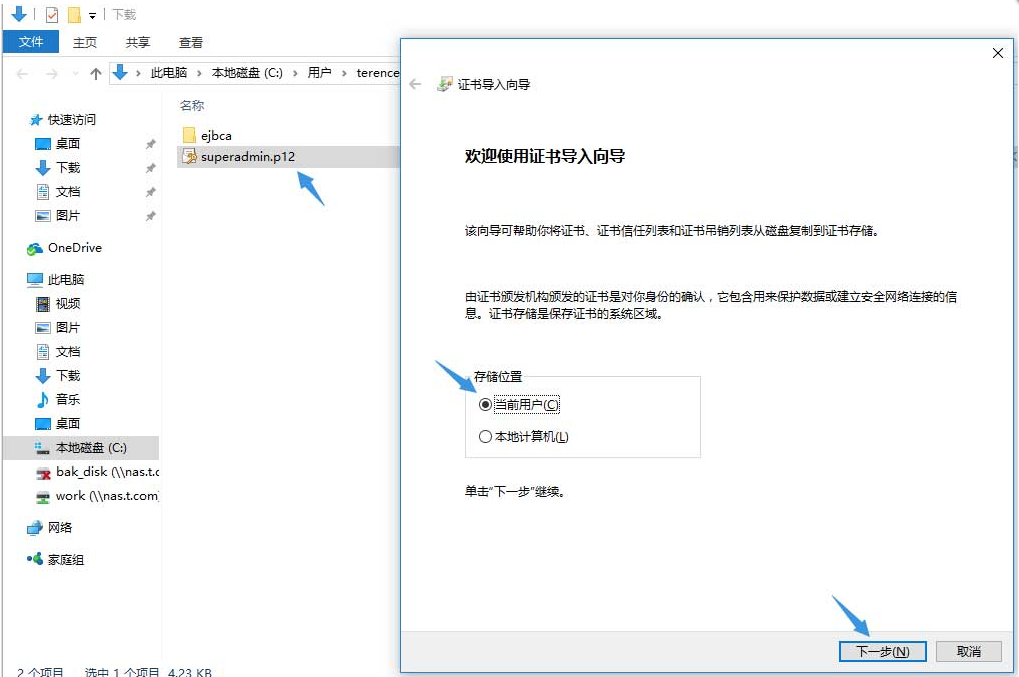Switch to the 查看 ribbon tab

[x=190, y=42]
